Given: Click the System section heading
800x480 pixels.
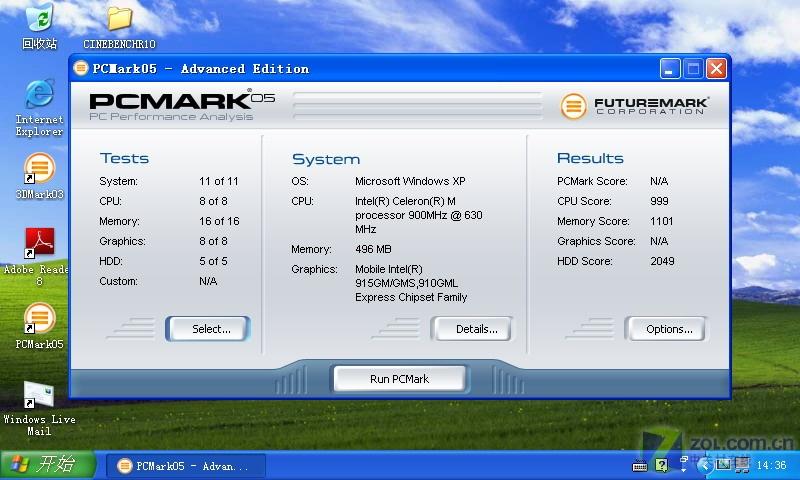Looking at the screenshot, I should pos(326,159).
